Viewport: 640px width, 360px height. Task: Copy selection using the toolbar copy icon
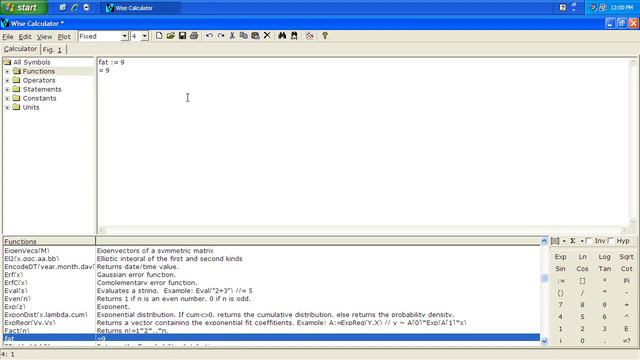click(x=244, y=36)
